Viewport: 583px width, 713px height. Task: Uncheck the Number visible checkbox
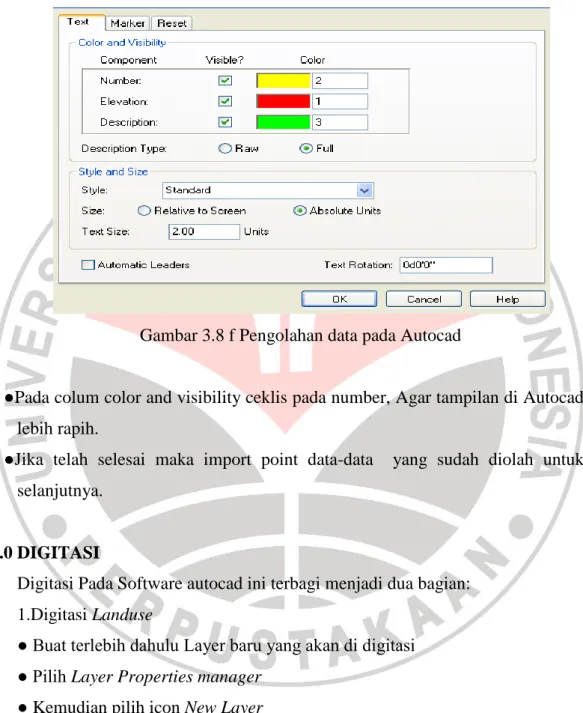225,80
